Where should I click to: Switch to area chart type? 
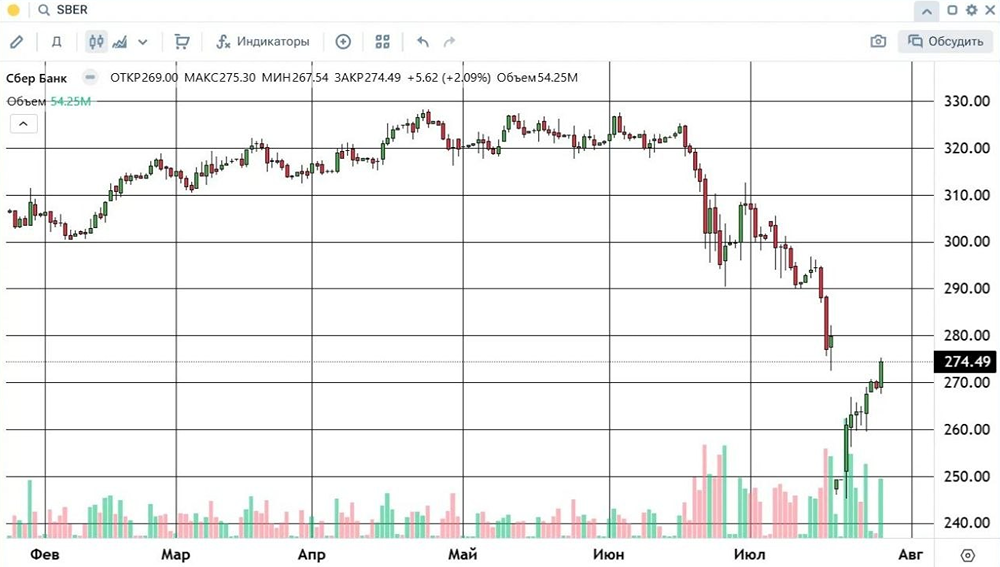pos(120,42)
